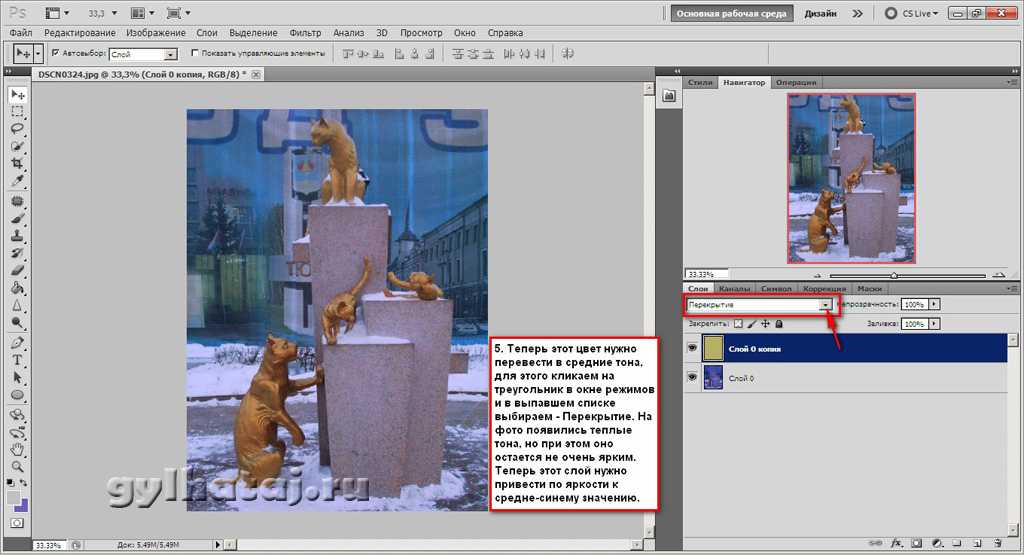Screen dimensions: 1024x555
Task: Uncheck the 'Автовыбор' checkbox
Action: (x=55, y=53)
